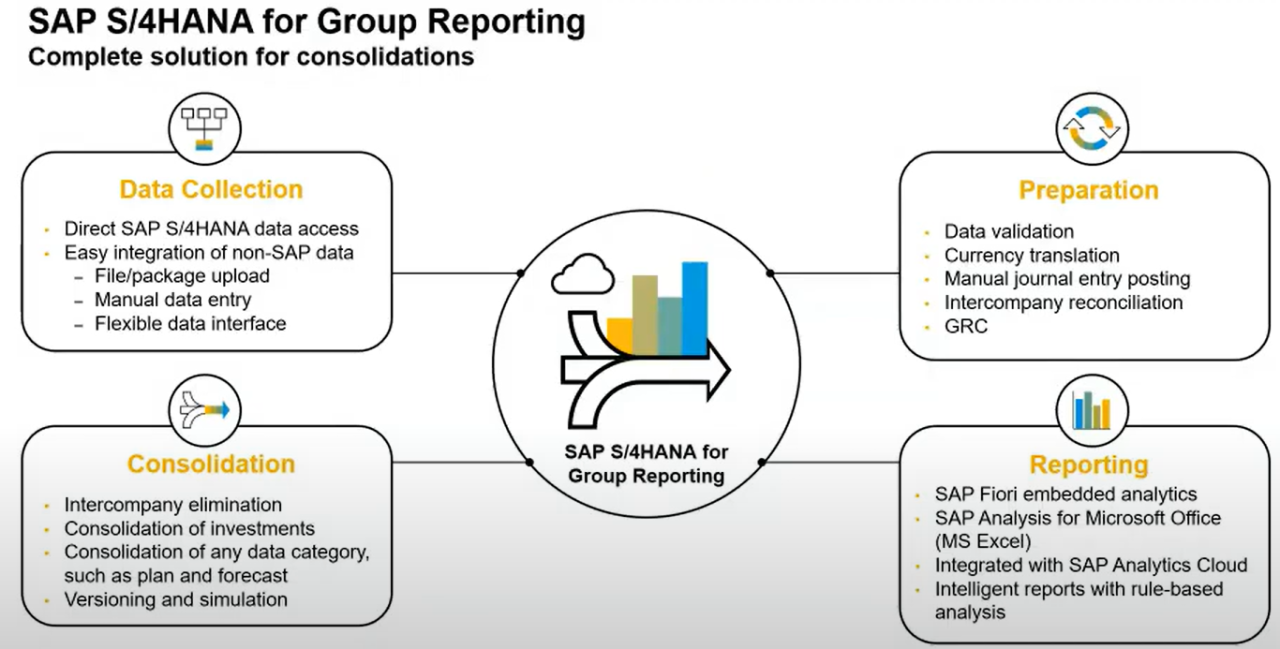Screen dimensions: 1280x649
Task: Click the GRC bullet
Action: (x=966, y=326)
